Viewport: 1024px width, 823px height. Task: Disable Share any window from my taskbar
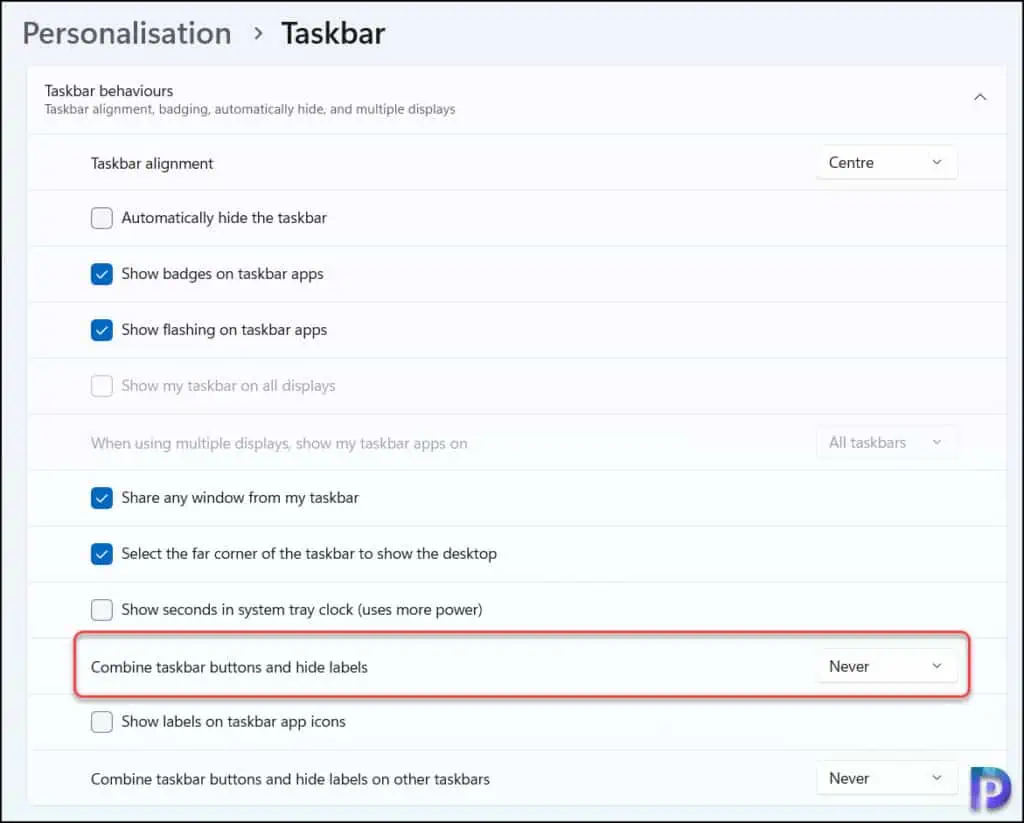coord(102,498)
